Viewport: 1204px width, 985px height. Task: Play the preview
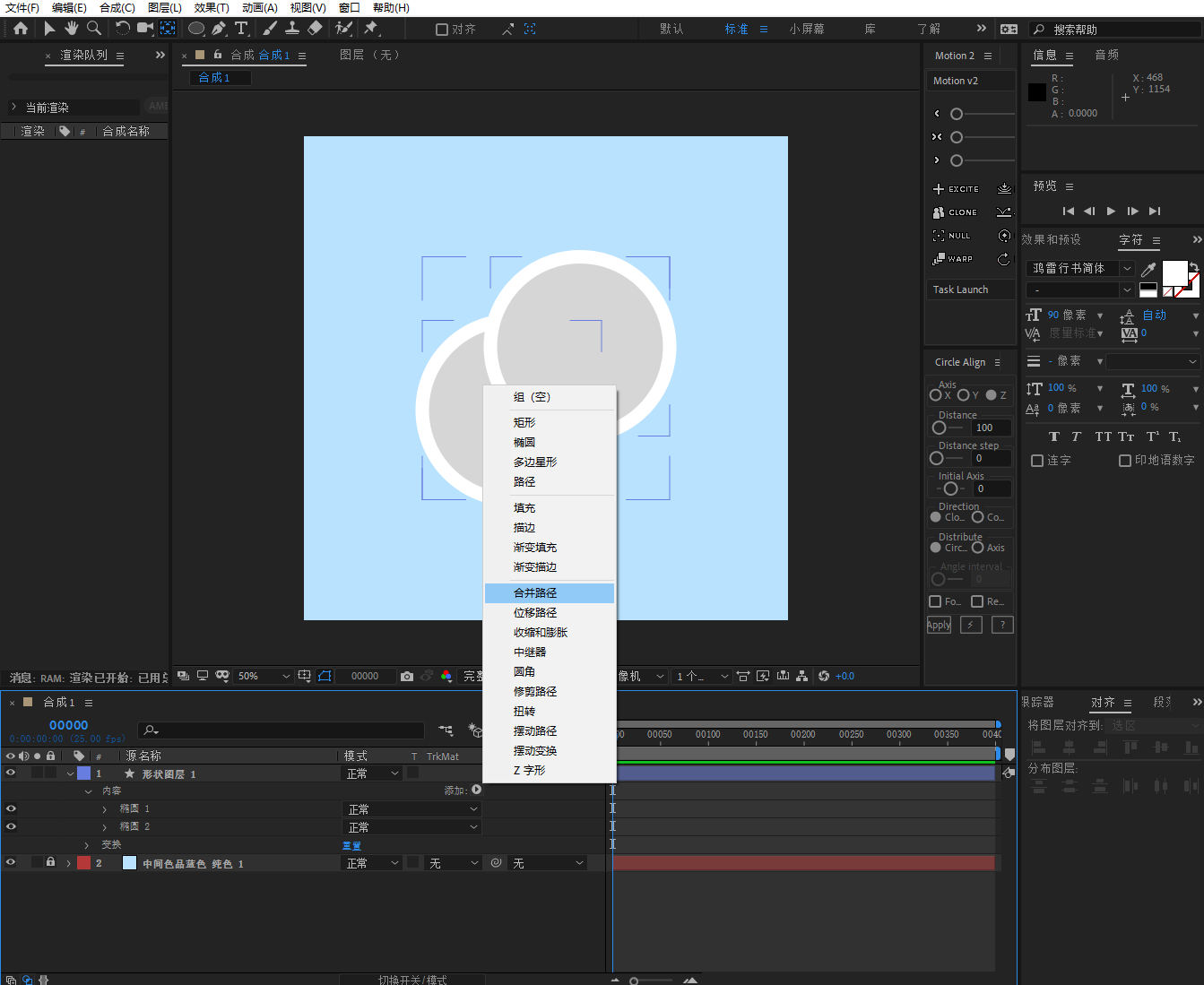[1111, 212]
